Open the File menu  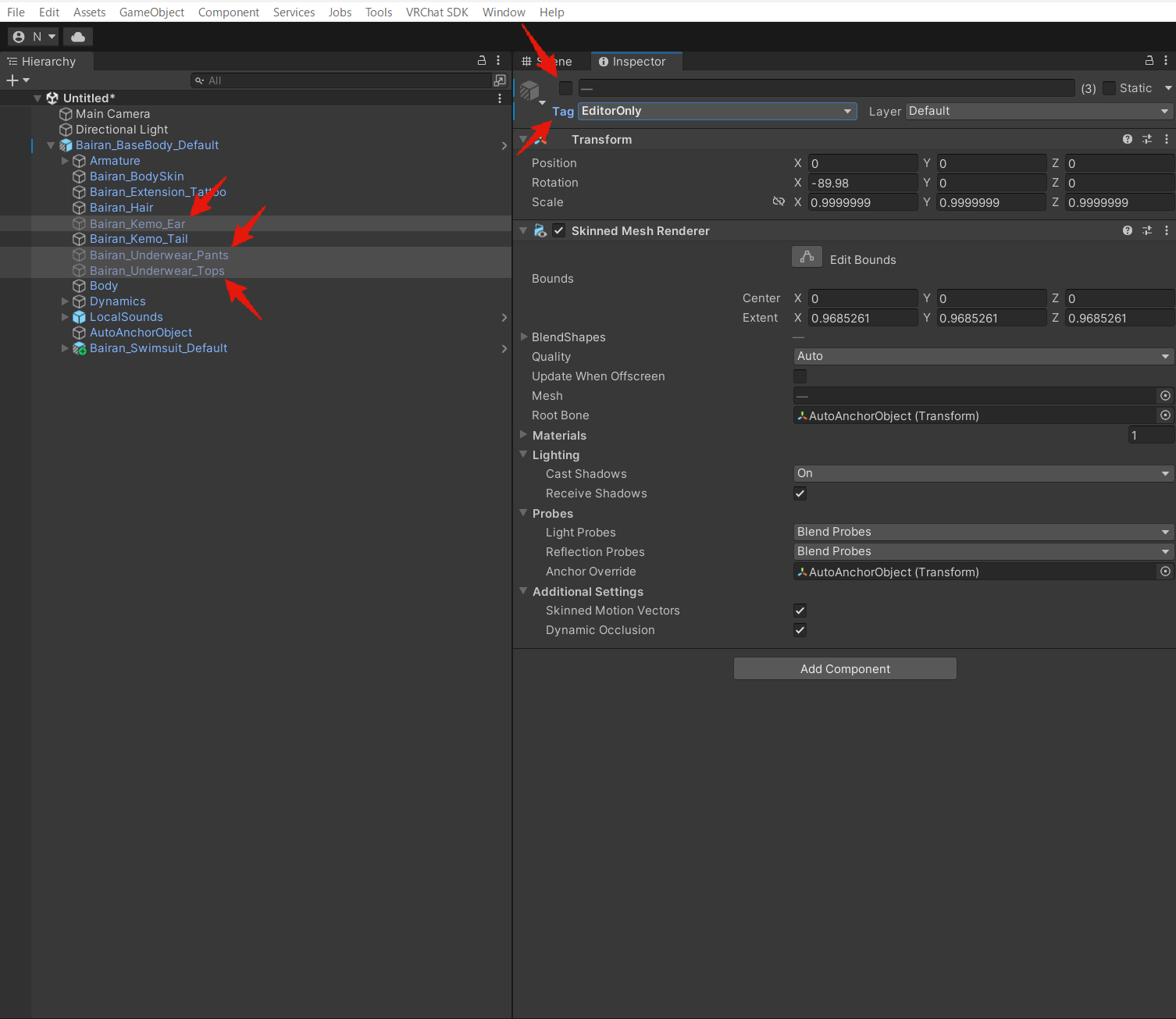pyautogui.click(x=16, y=12)
